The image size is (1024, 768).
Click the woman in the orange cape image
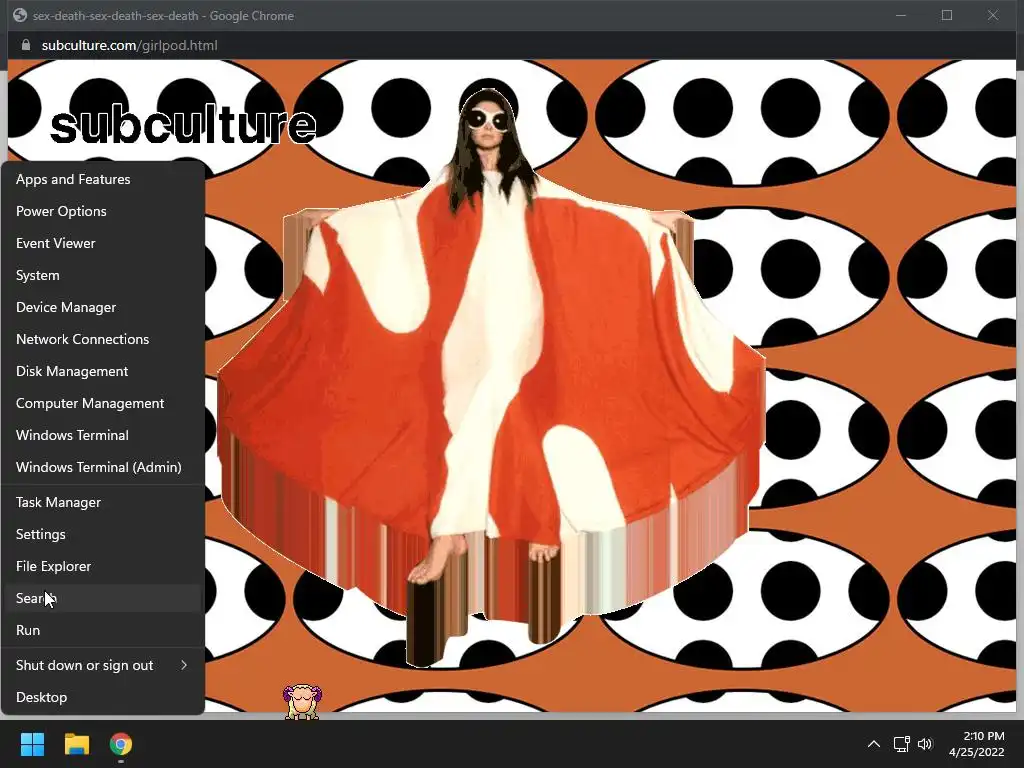pyautogui.click(x=490, y=379)
